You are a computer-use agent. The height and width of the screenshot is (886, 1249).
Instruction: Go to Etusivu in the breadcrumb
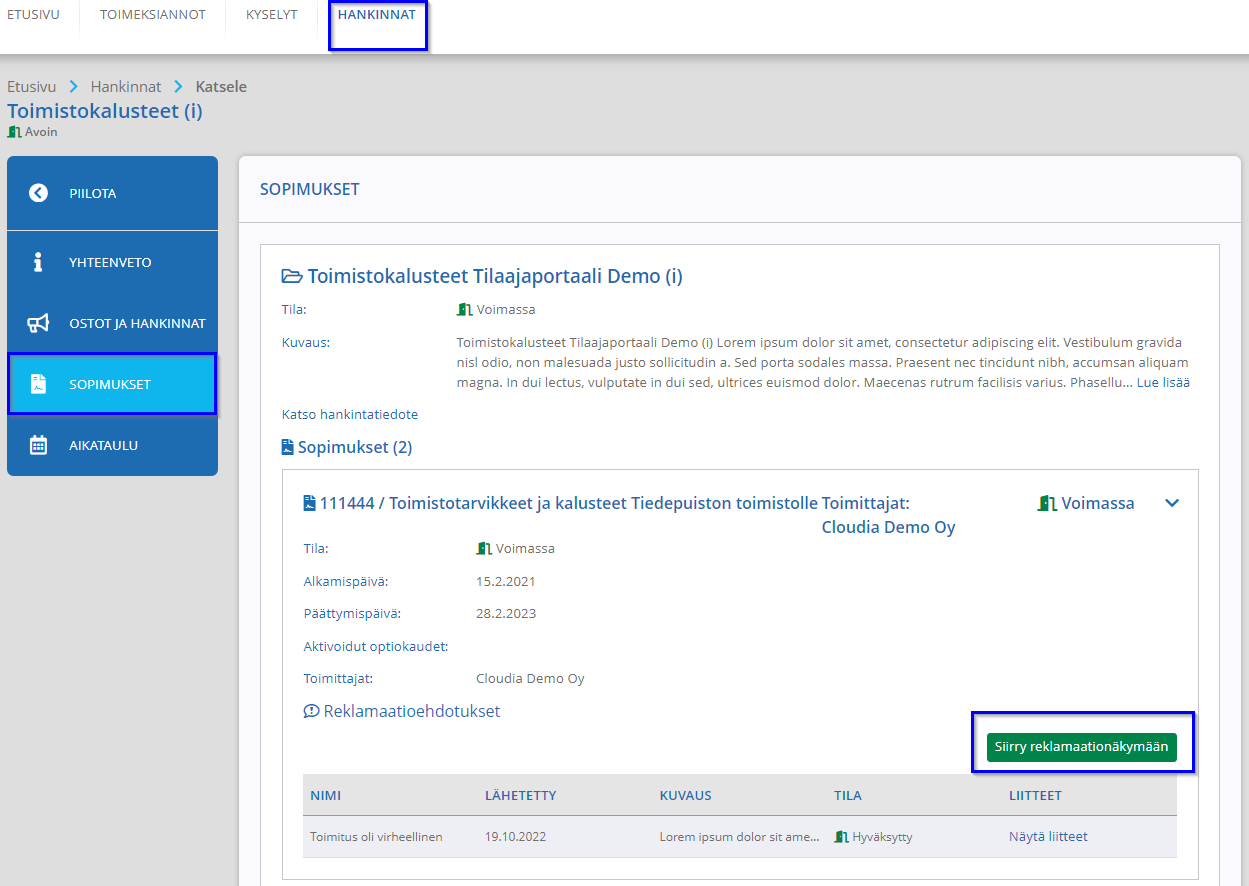pos(31,87)
